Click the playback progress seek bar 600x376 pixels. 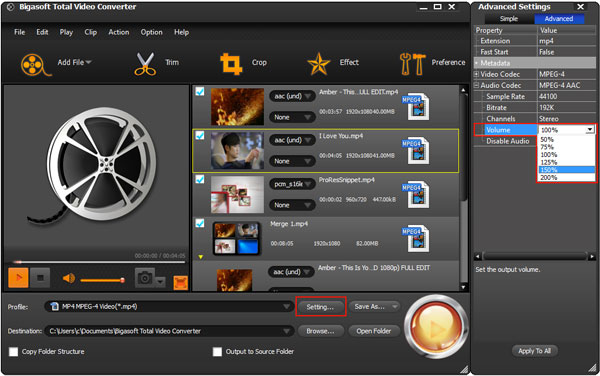[x=99, y=262]
